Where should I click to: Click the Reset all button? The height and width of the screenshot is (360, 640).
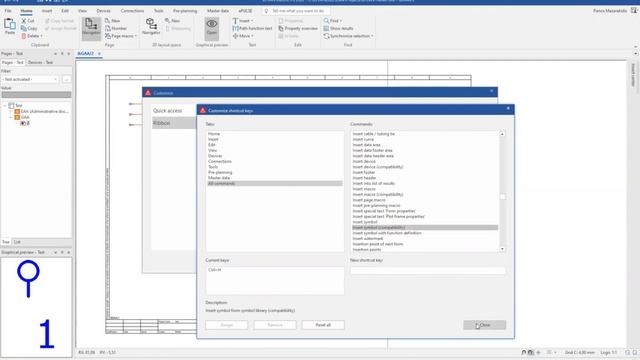coord(323,325)
